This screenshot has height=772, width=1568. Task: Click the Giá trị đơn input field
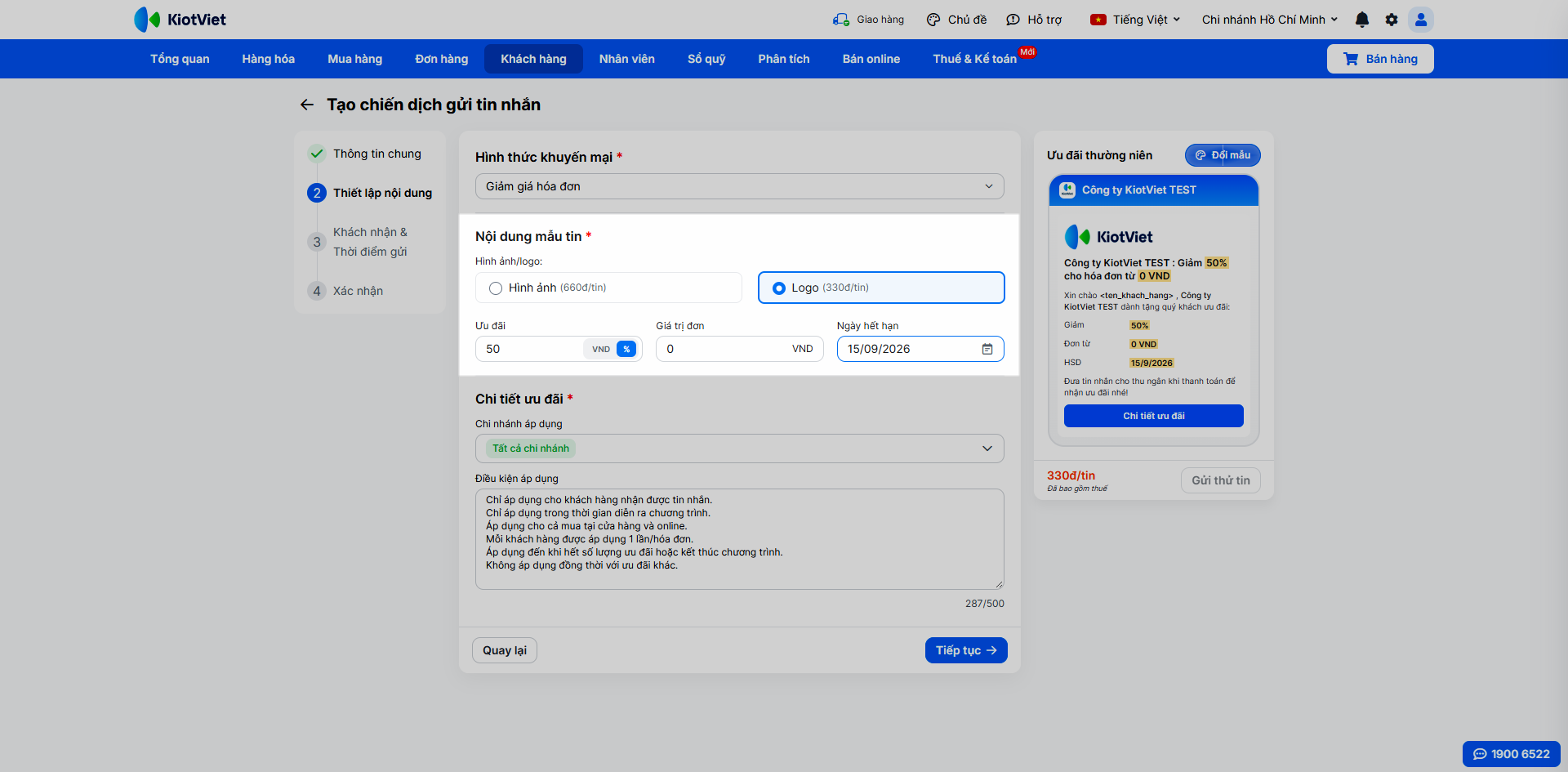point(740,349)
